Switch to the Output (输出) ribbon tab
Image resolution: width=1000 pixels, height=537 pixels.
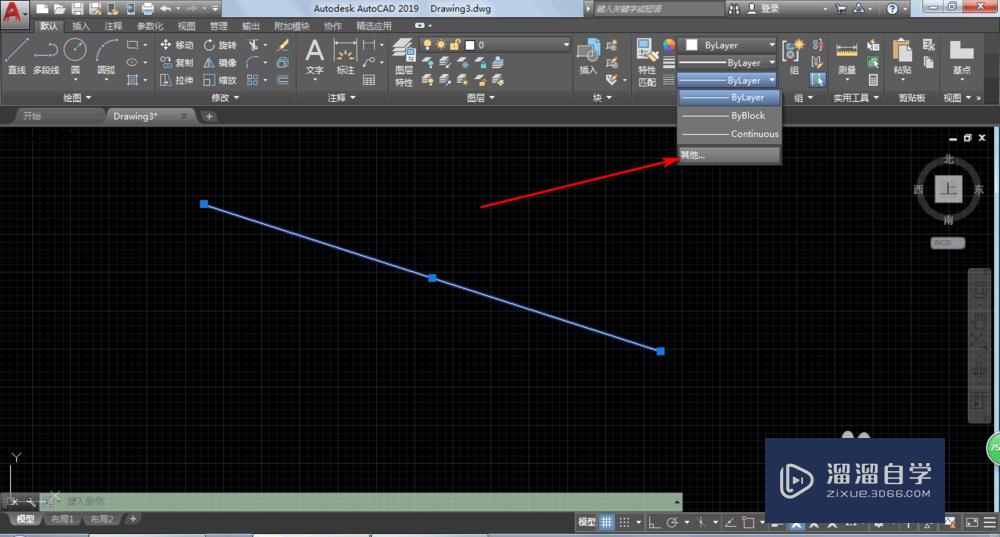(x=251, y=26)
